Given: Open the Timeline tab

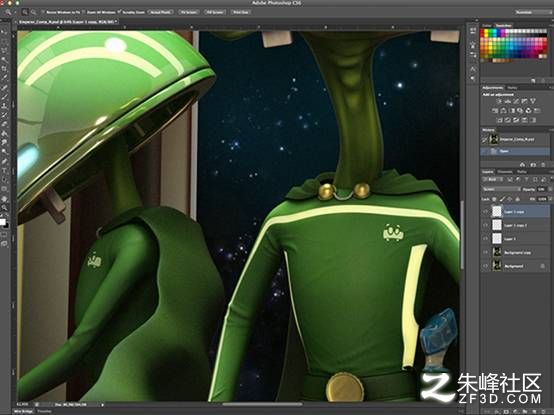Looking at the screenshot, I should point(45,411).
